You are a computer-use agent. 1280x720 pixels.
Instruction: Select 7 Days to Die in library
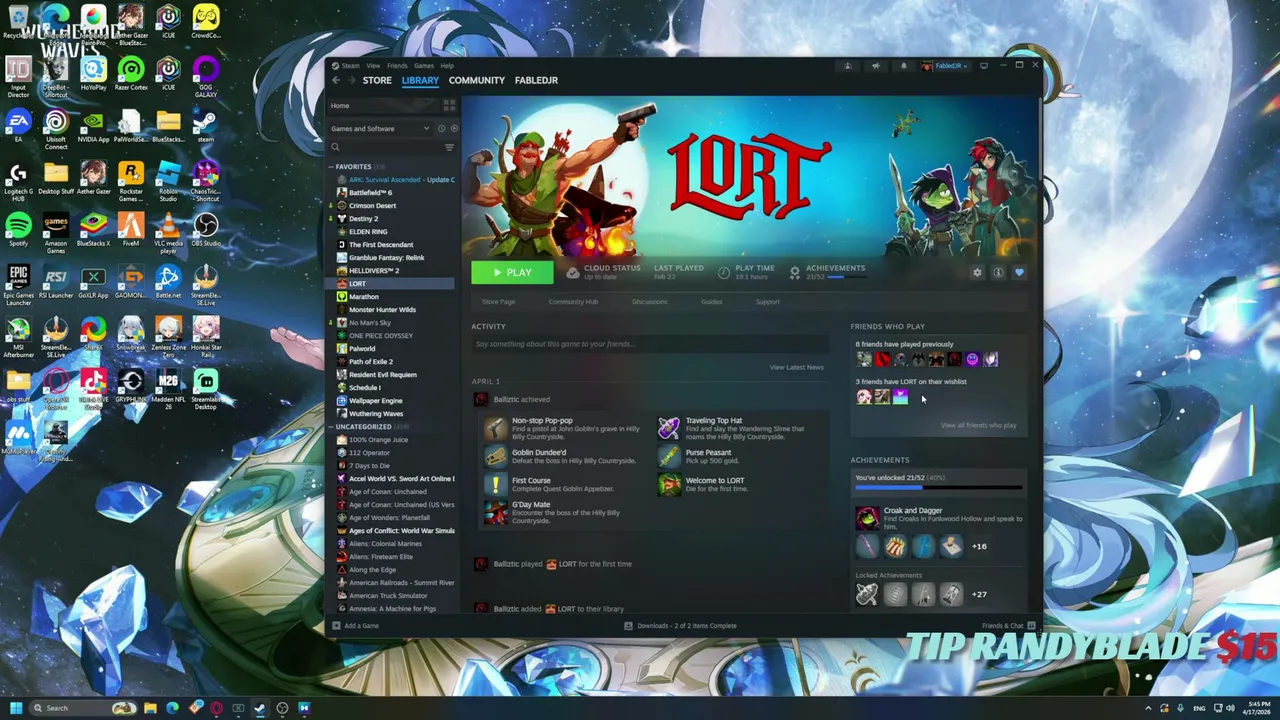[x=369, y=465]
